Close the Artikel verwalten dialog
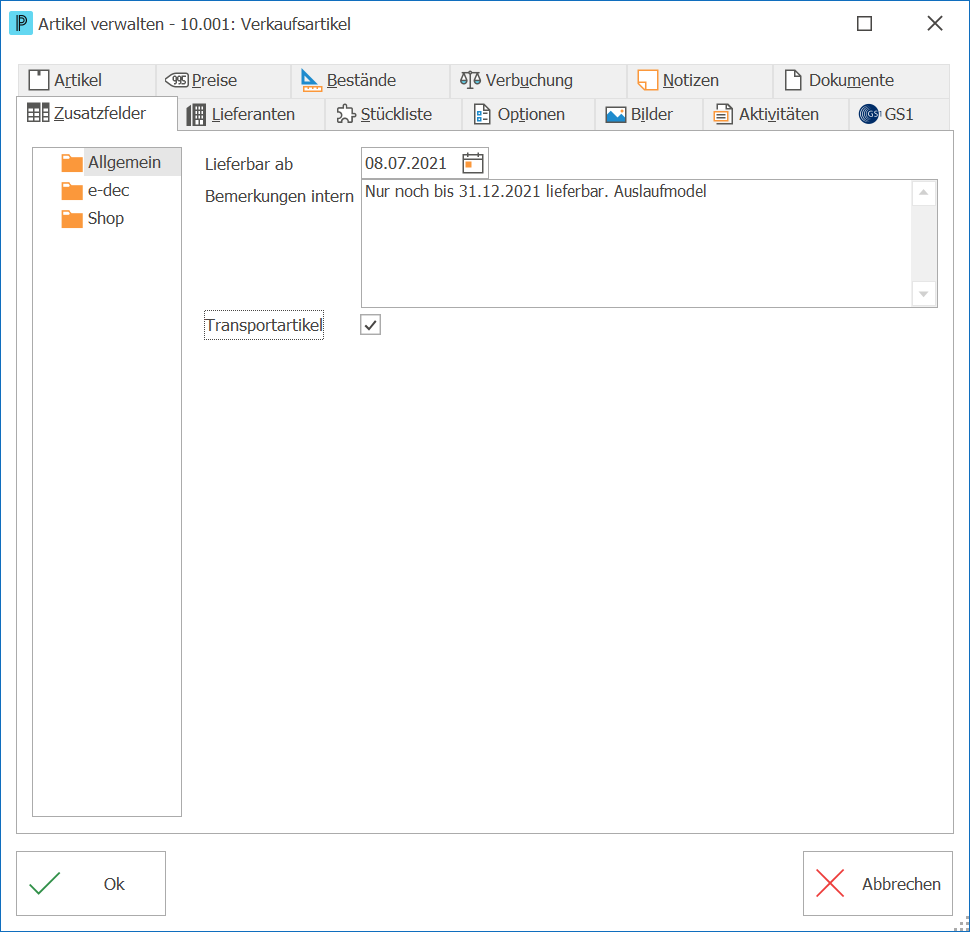Viewport: 970px width, 932px height. coord(935,24)
